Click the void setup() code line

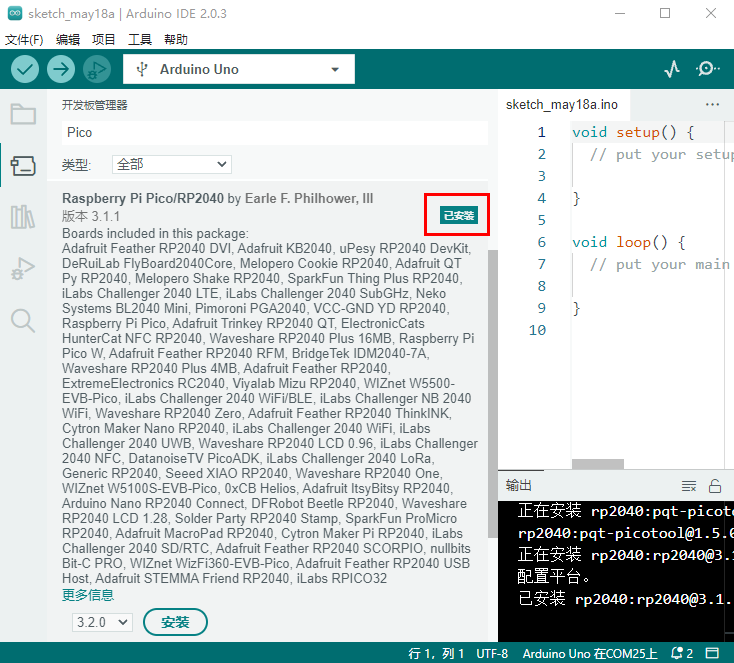click(x=632, y=132)
